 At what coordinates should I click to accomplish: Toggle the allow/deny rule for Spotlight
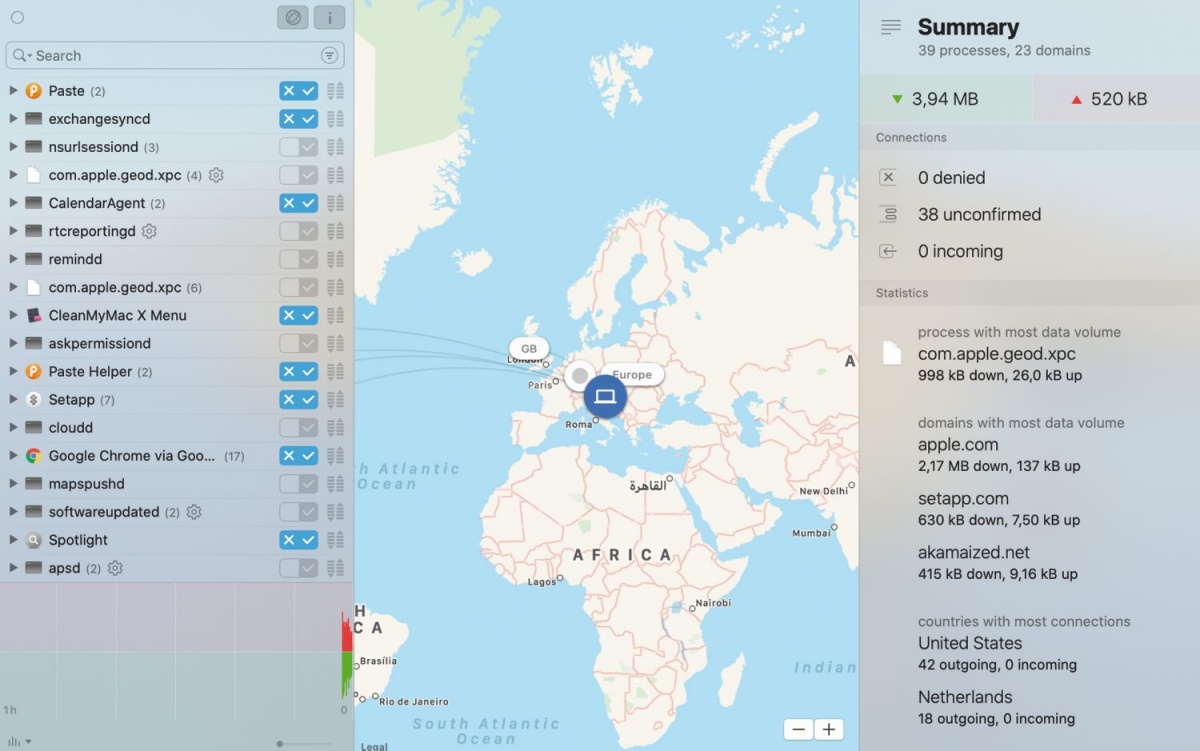299,540
